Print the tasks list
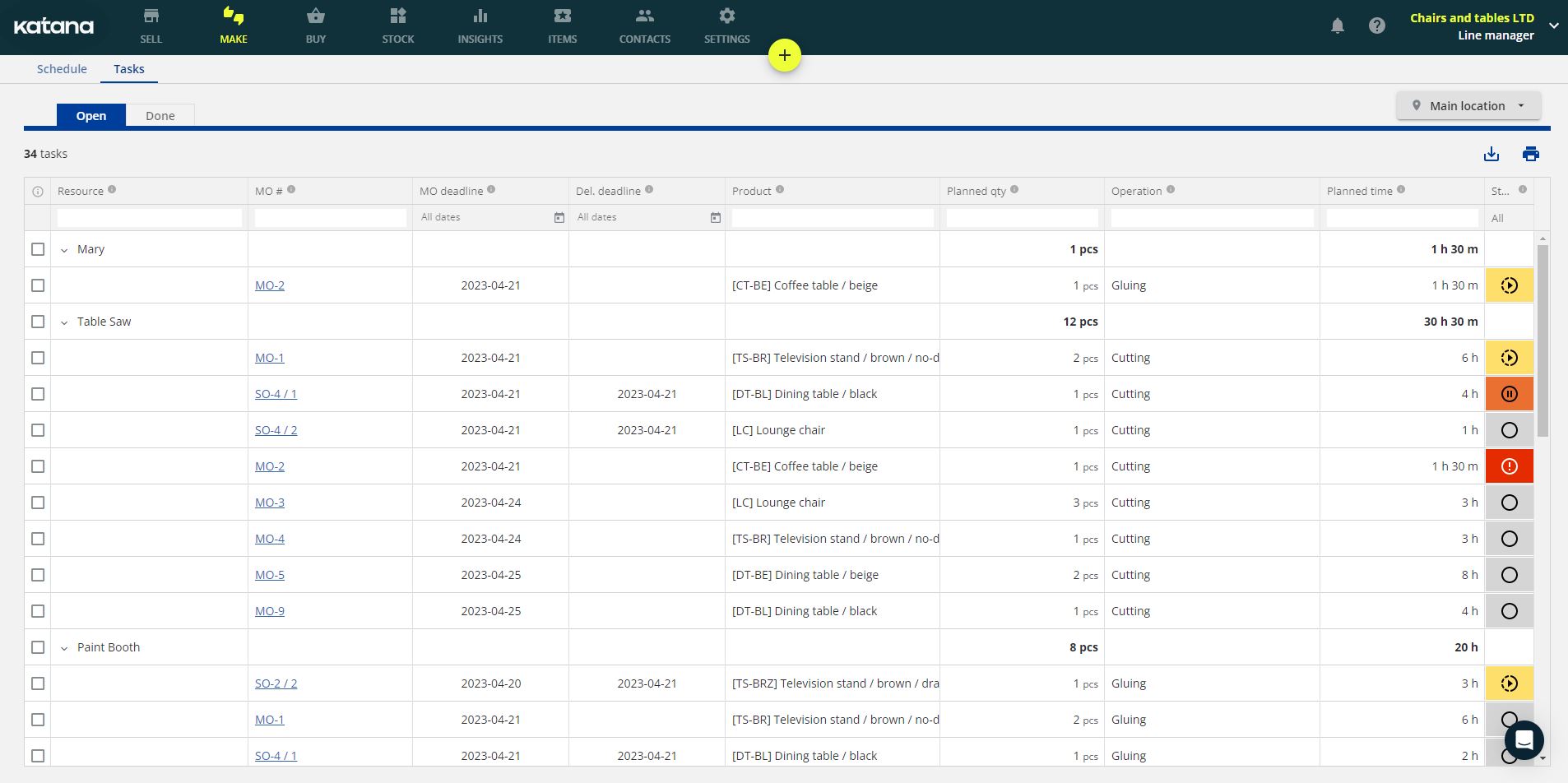The width and height of the screenshot is (1568, 783). 1531,154
